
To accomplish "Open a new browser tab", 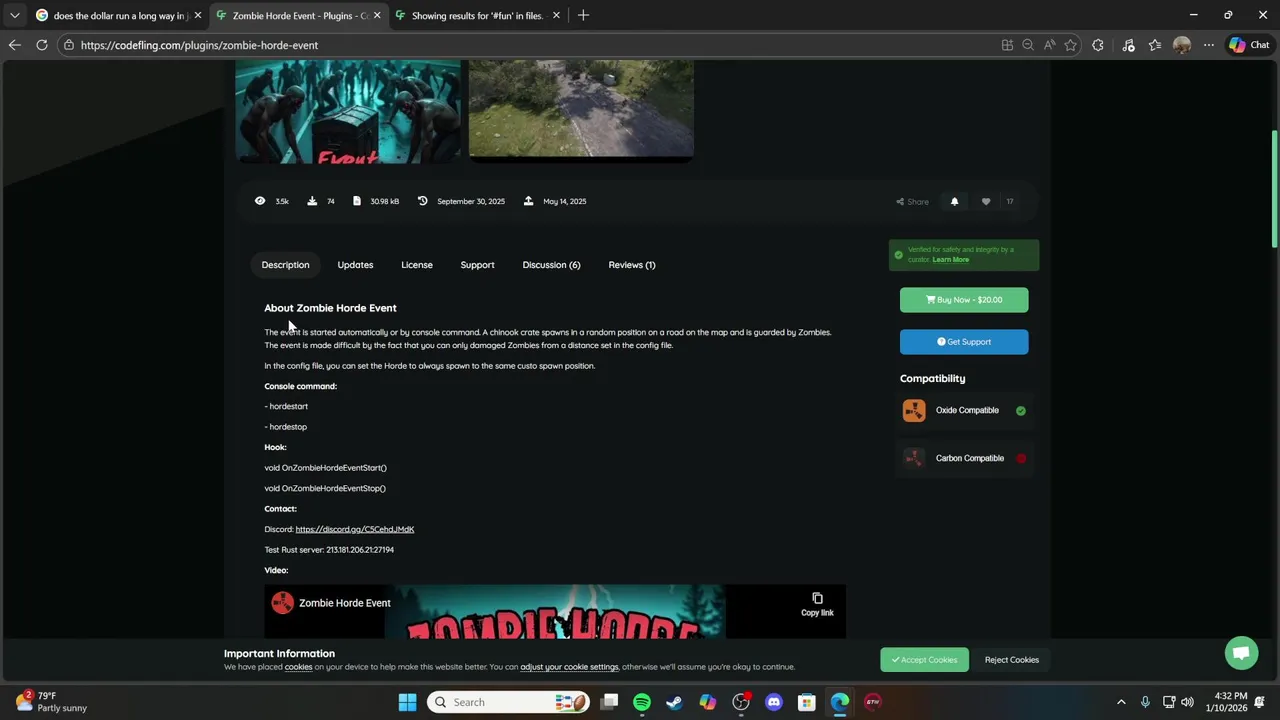I will click(583, 15).
